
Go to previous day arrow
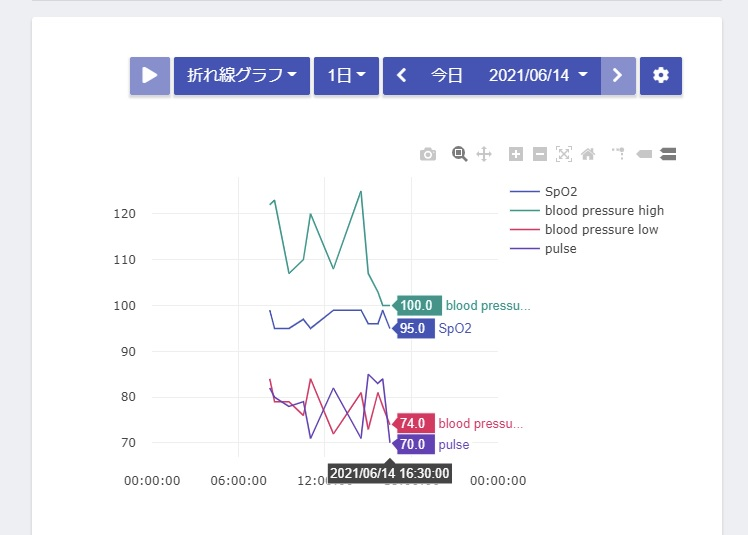click(x=402, y=75)
